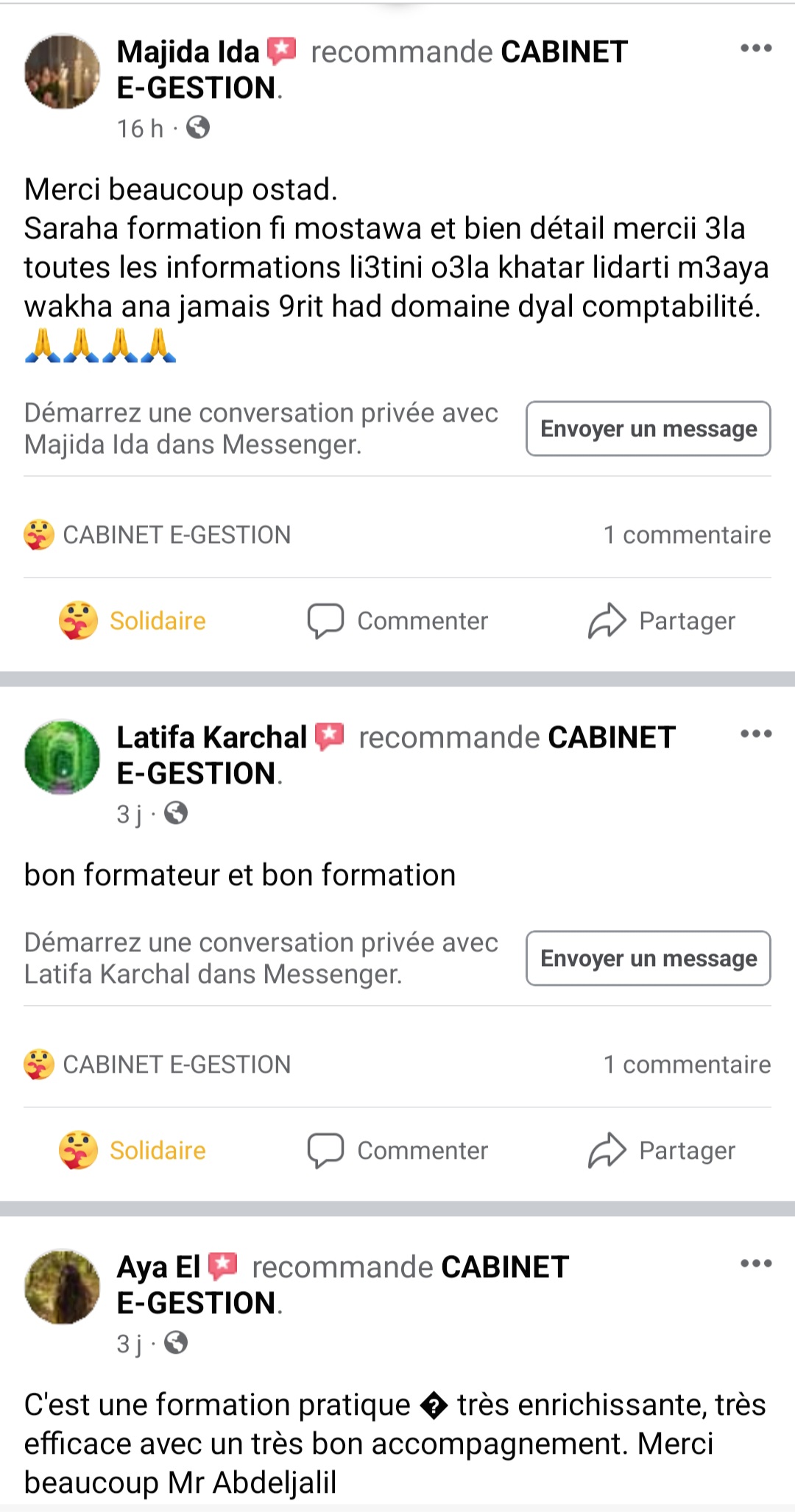Toggle Solidaire reaction on Majida Ida's post

(x=132, y=620)
